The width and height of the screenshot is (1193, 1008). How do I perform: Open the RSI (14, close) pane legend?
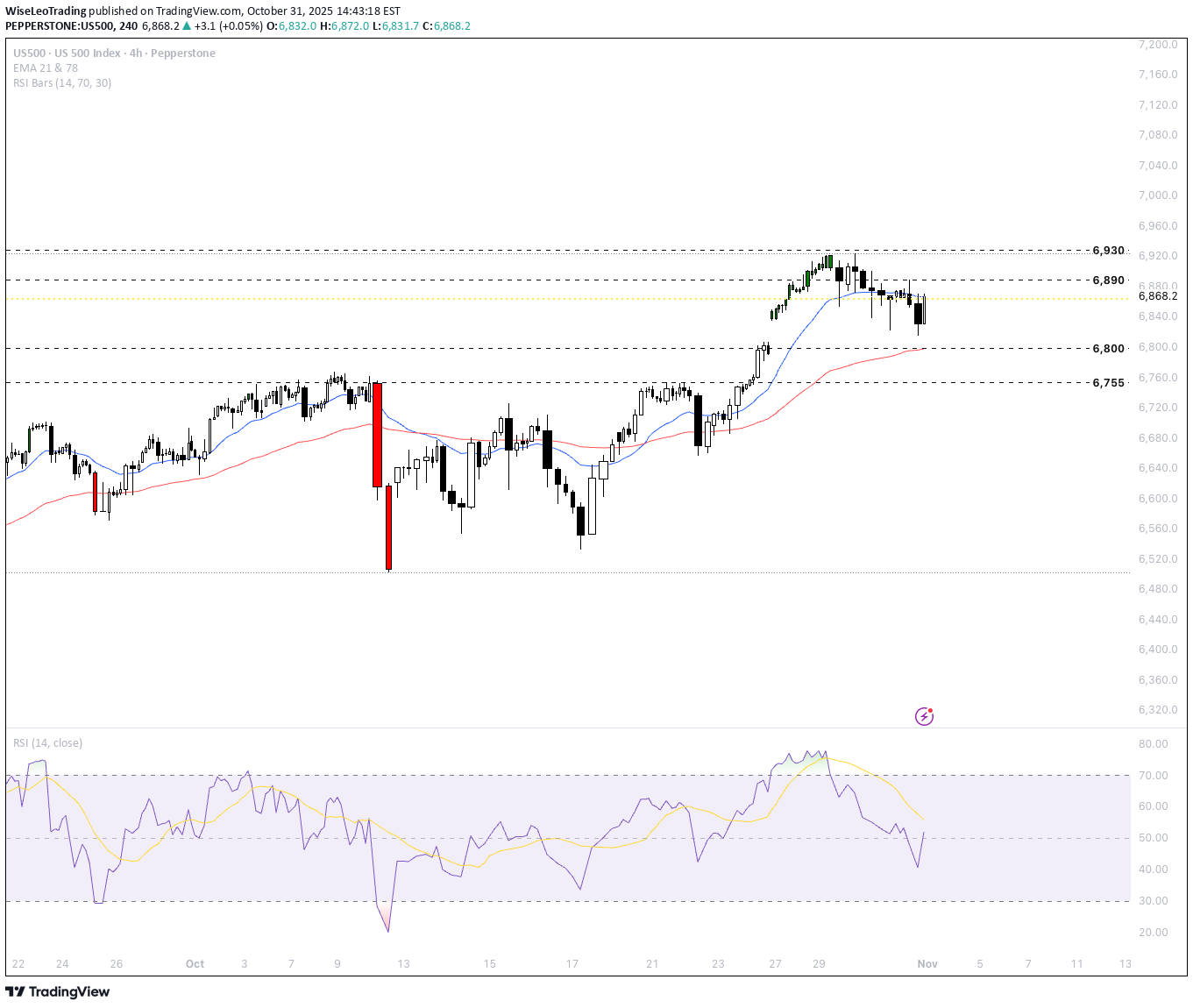coord(48,743)
